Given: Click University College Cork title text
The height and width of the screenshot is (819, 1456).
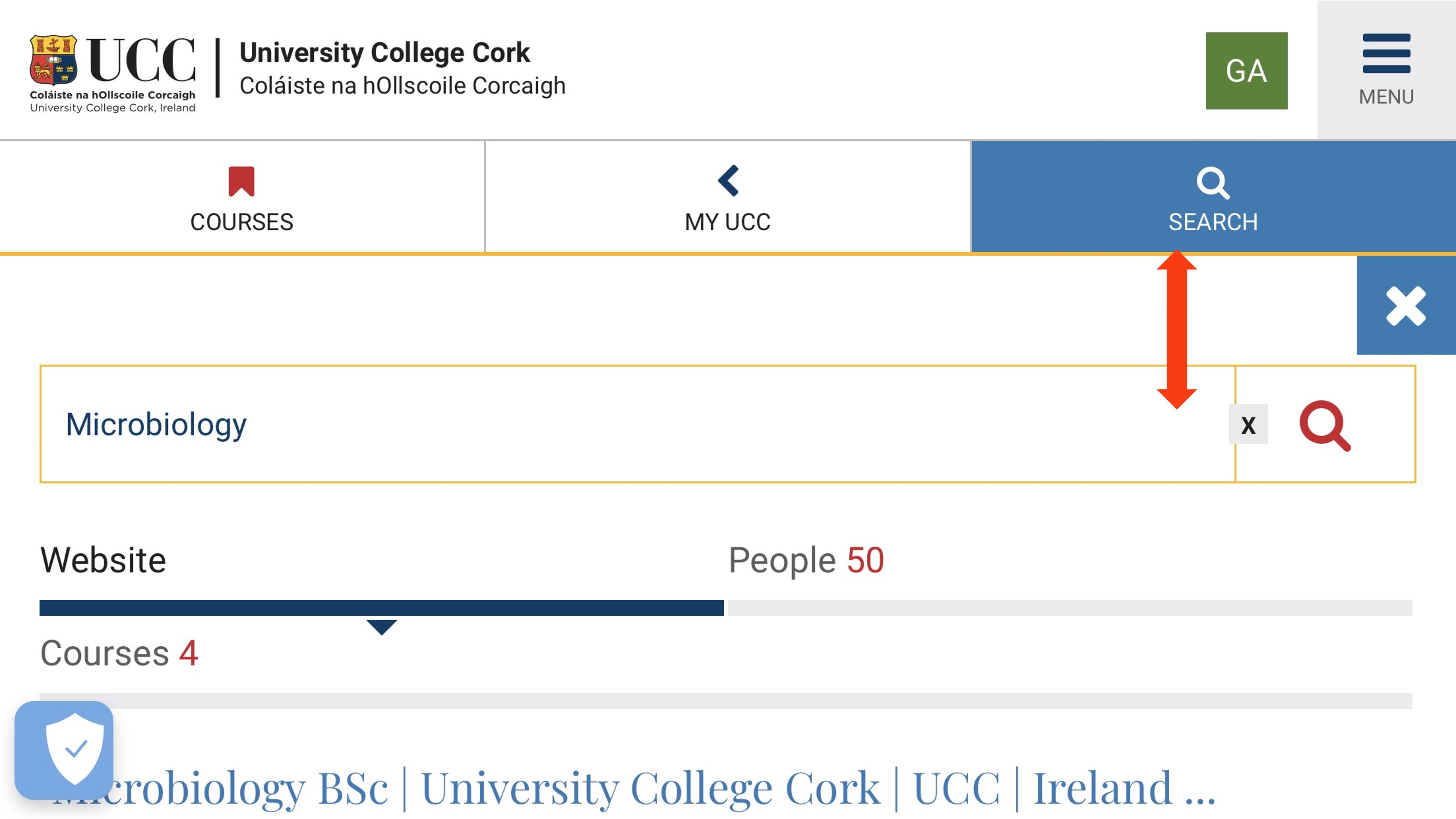Looking at the screenshot, I should point(384,53).
